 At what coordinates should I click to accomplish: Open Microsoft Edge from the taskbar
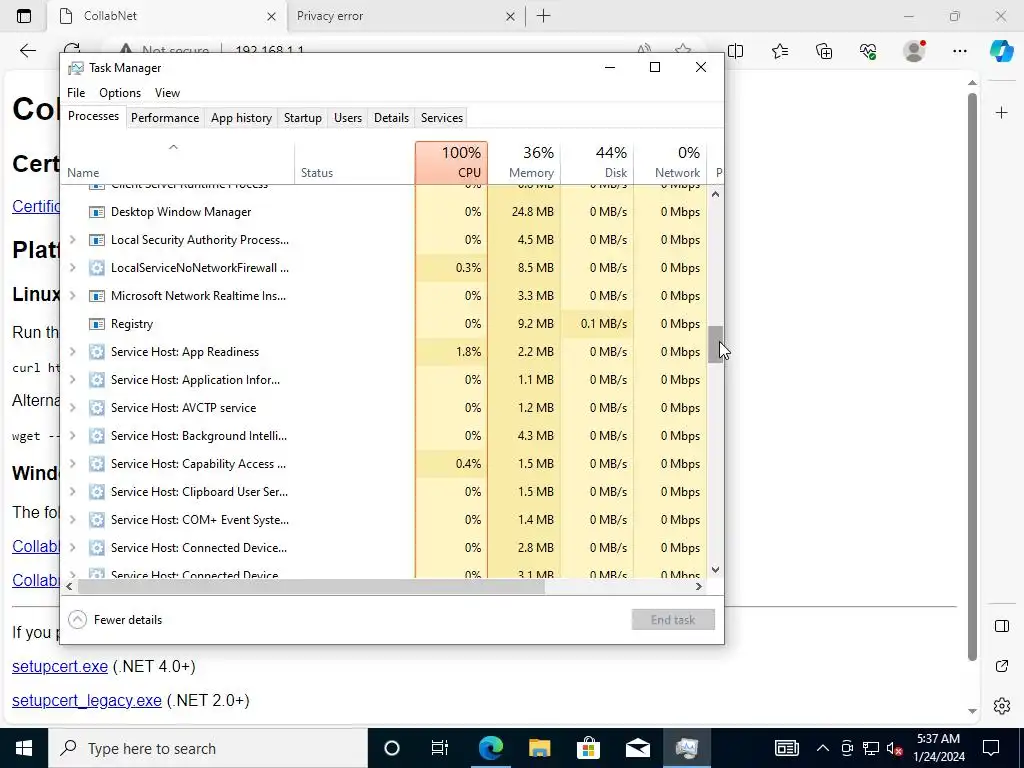click(490, 748)
